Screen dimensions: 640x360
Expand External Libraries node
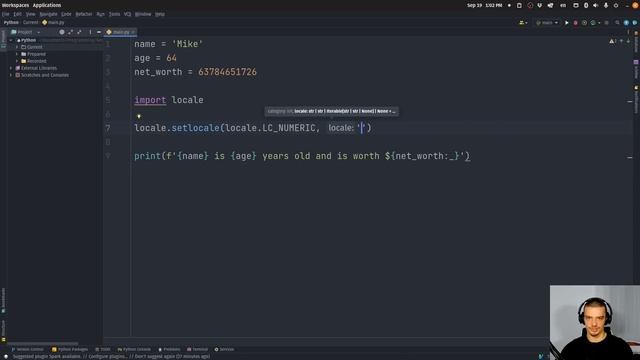click(11, 68)
